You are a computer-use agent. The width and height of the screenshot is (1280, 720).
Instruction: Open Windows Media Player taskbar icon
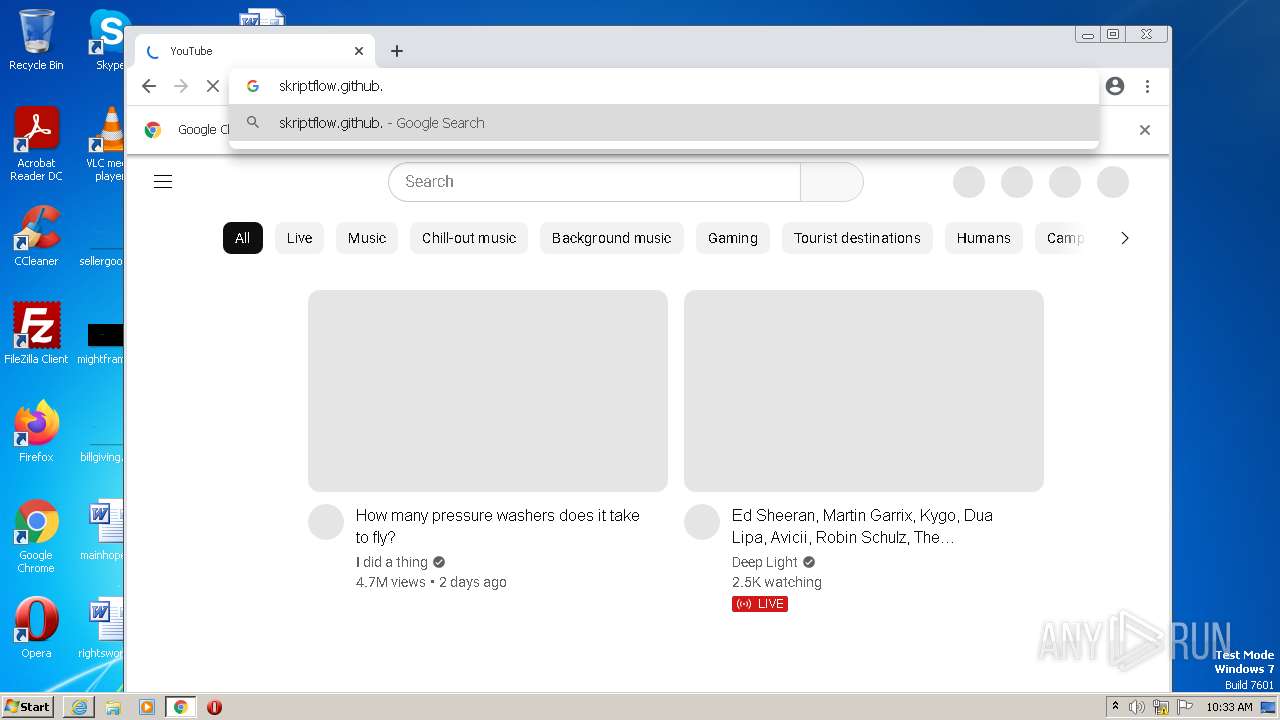(x=147, y=707)
